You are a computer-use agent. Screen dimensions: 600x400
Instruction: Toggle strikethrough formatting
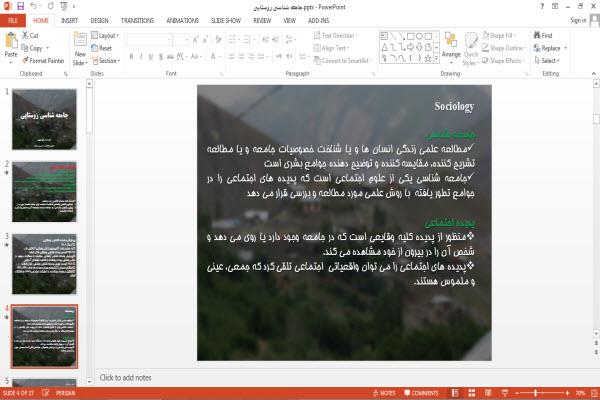(x=170, y=57)
